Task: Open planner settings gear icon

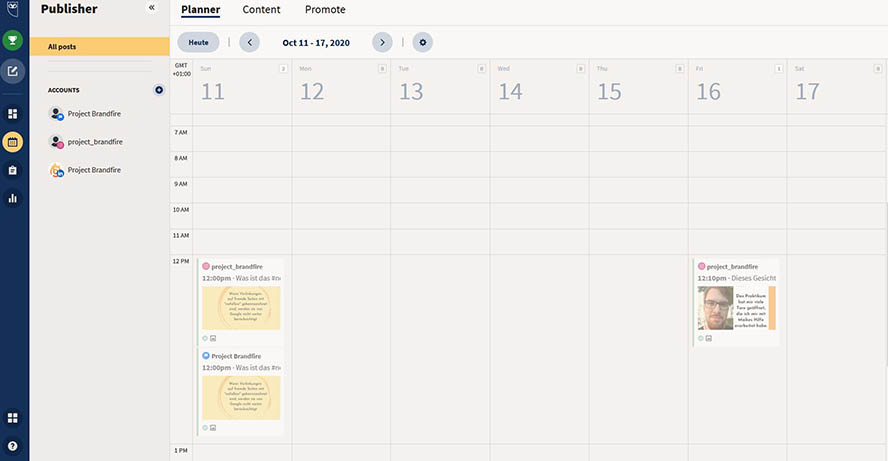Action: coord(422,42)
